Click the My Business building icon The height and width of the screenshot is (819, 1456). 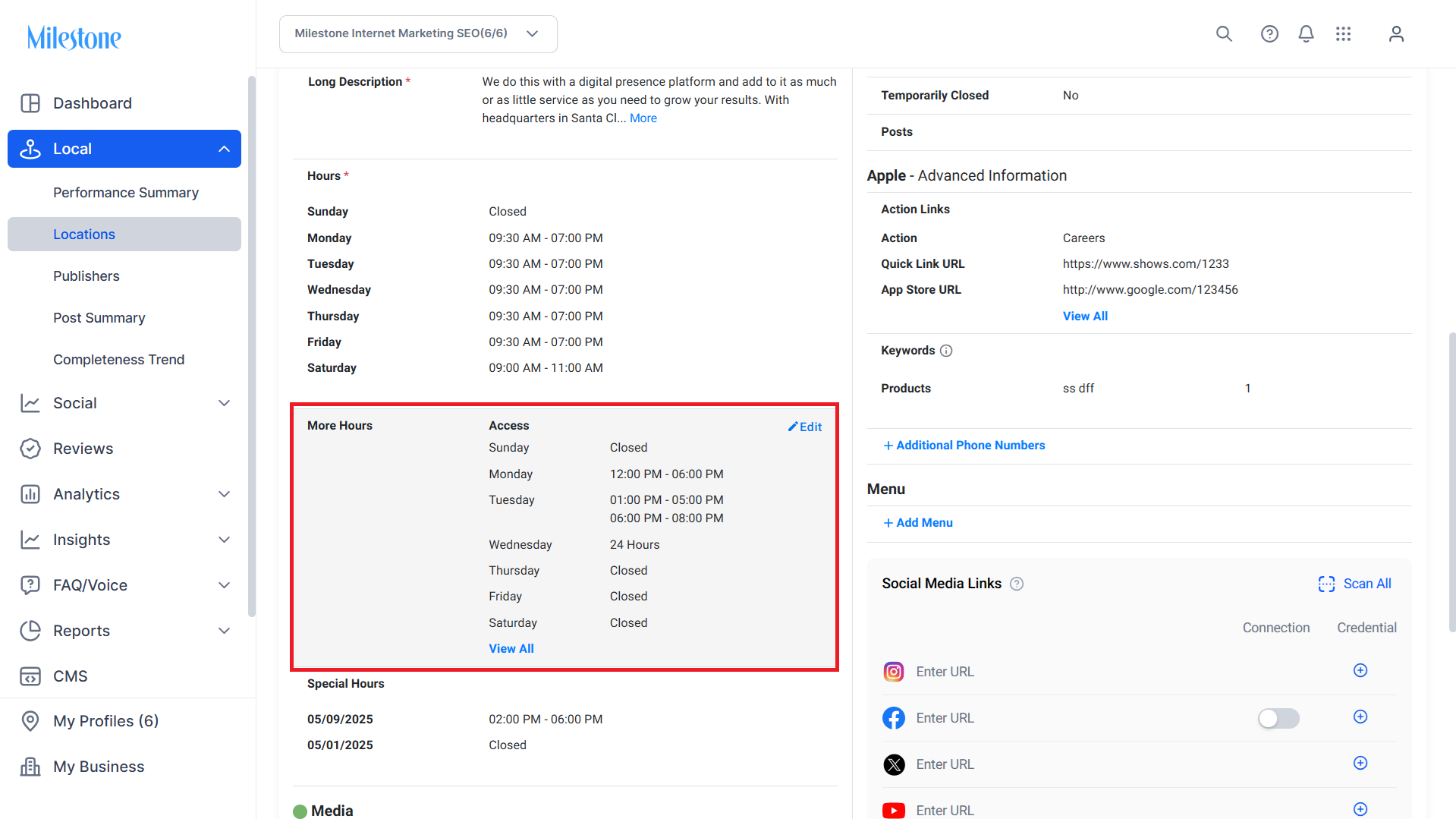[x=30, y=767]
